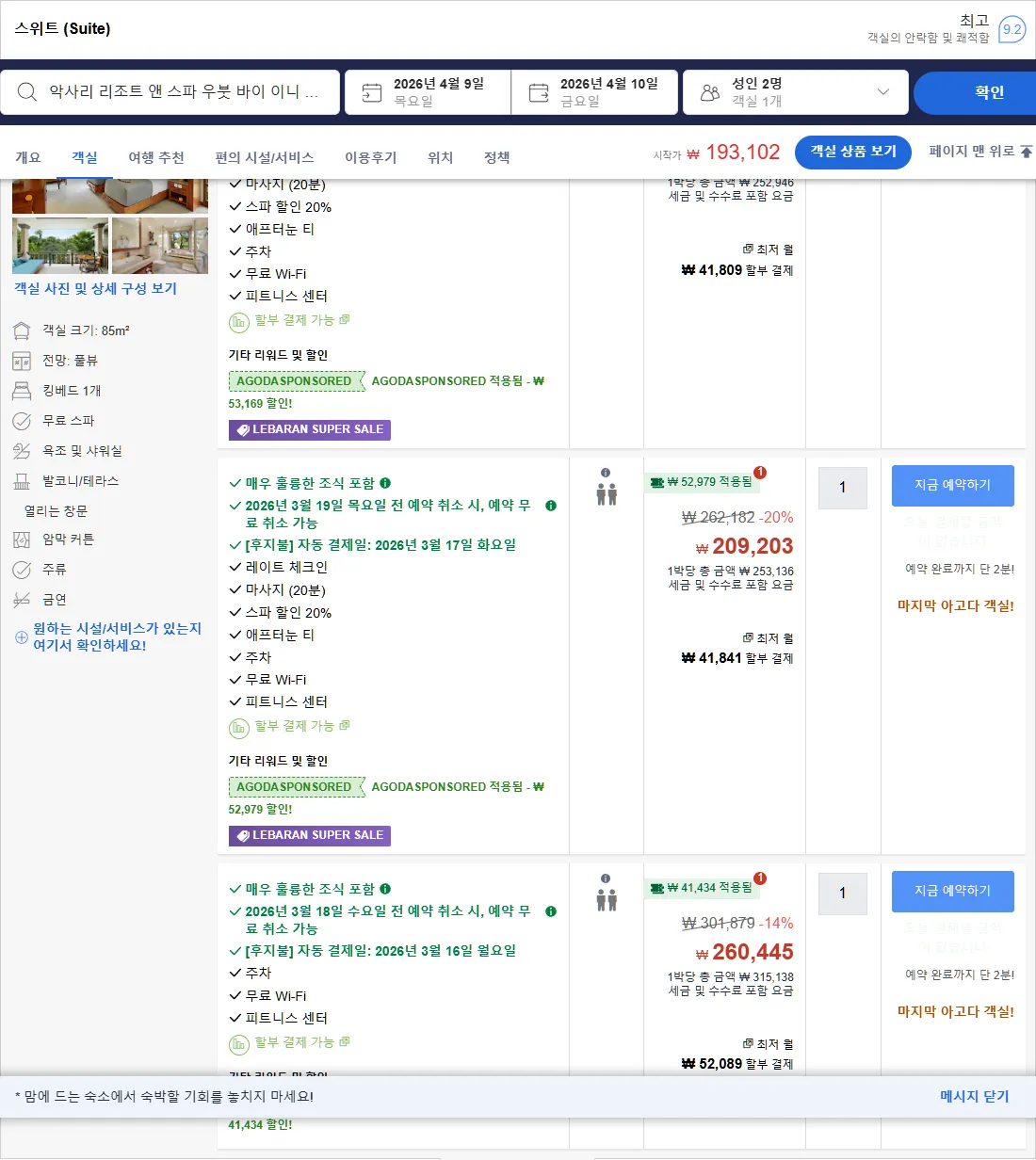Click the ₩52,979 적용됨 coupon badge

pos(703,482)
